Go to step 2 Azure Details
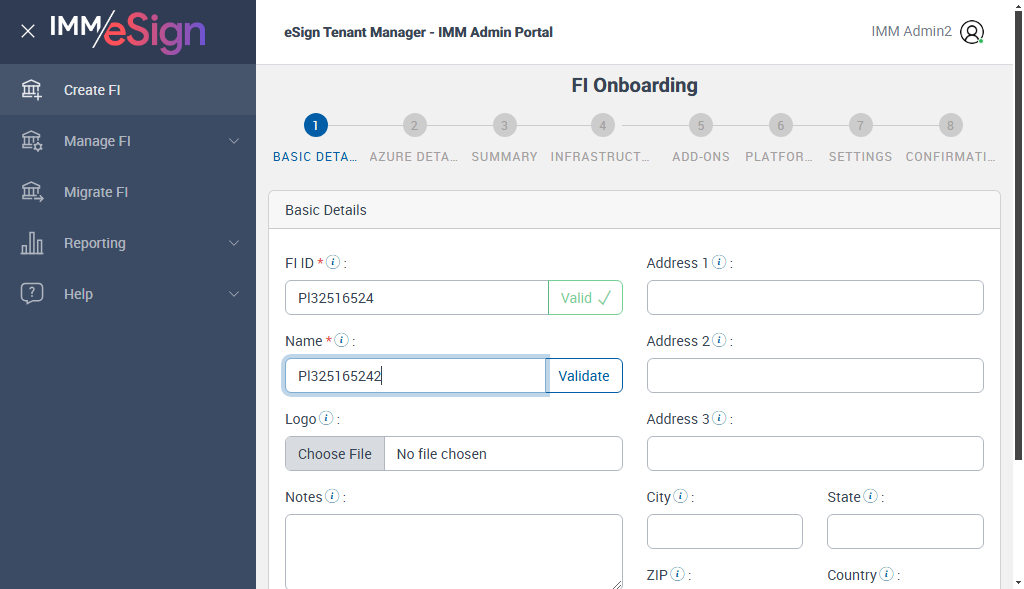This screenshot has width=1024, height=589. (x=413, y=126)
